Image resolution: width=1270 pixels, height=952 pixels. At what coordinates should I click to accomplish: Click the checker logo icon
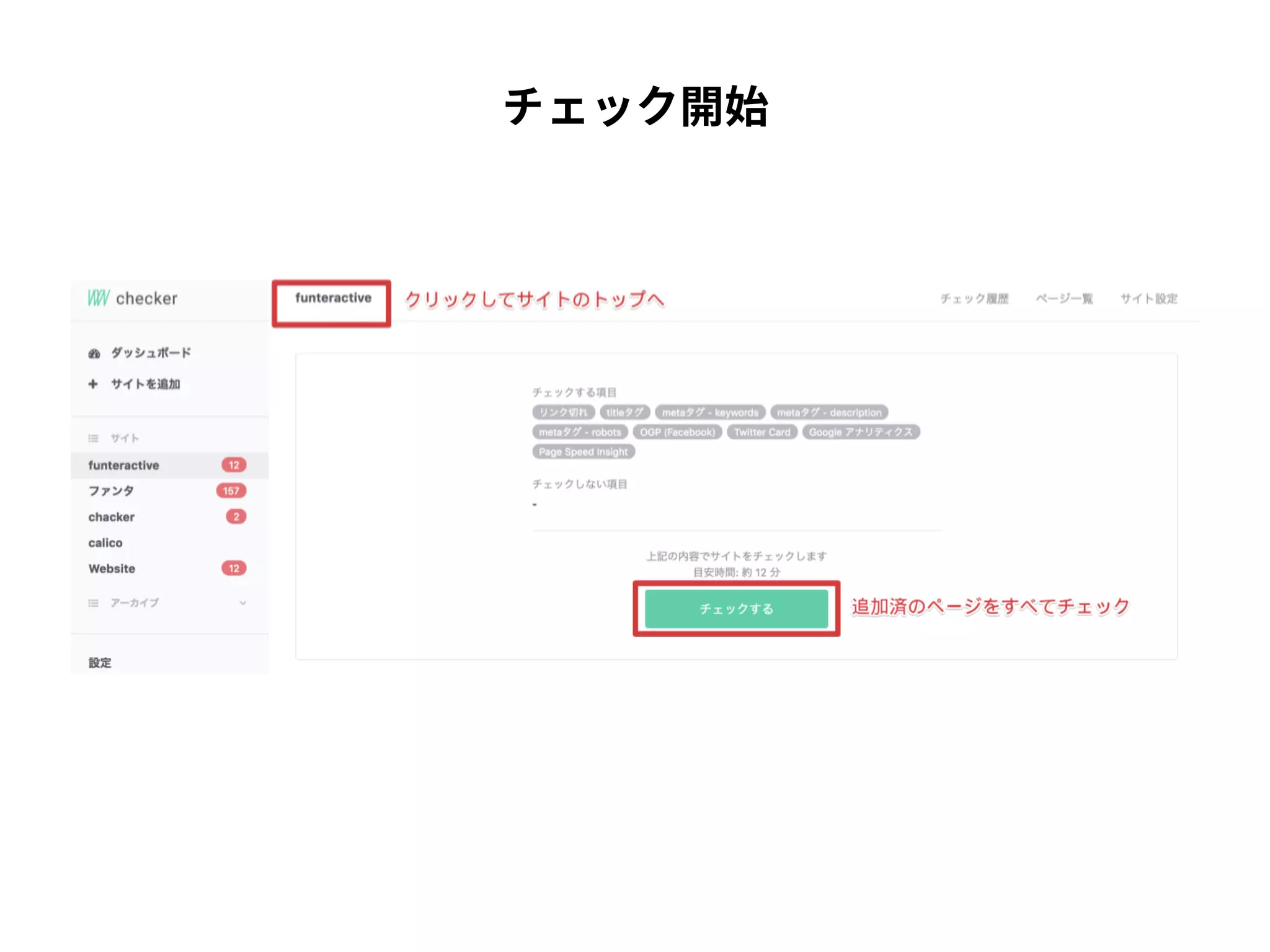99,298
